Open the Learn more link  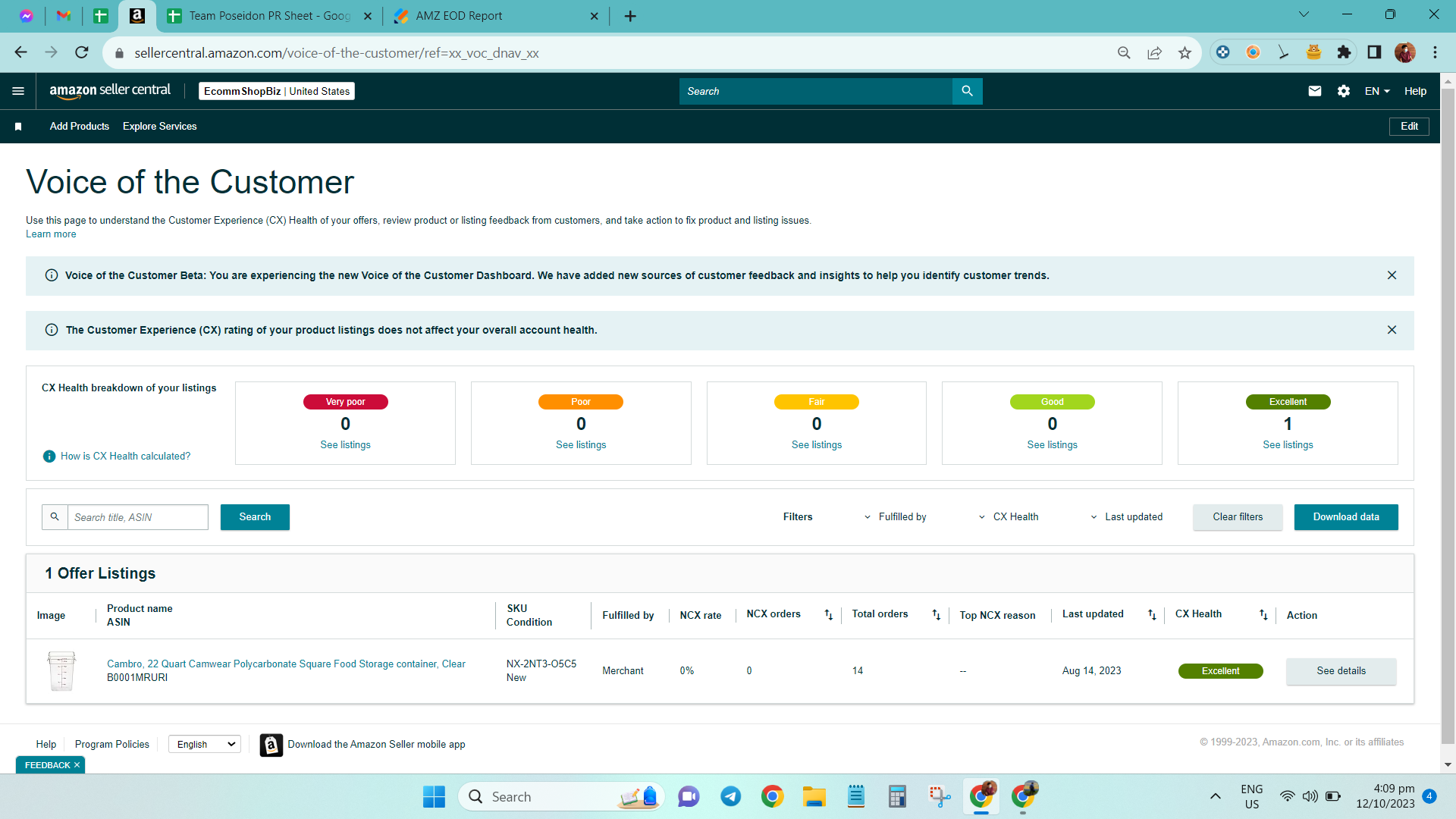point(51,234)
